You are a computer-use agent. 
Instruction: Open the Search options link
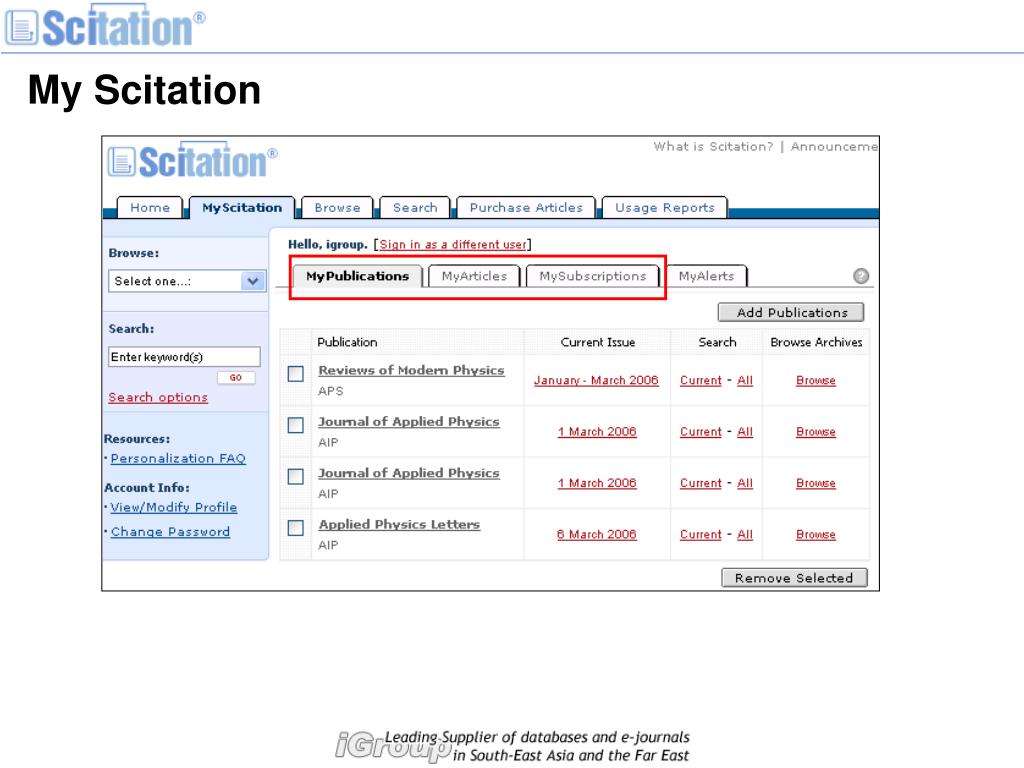(x=158, y=397)
